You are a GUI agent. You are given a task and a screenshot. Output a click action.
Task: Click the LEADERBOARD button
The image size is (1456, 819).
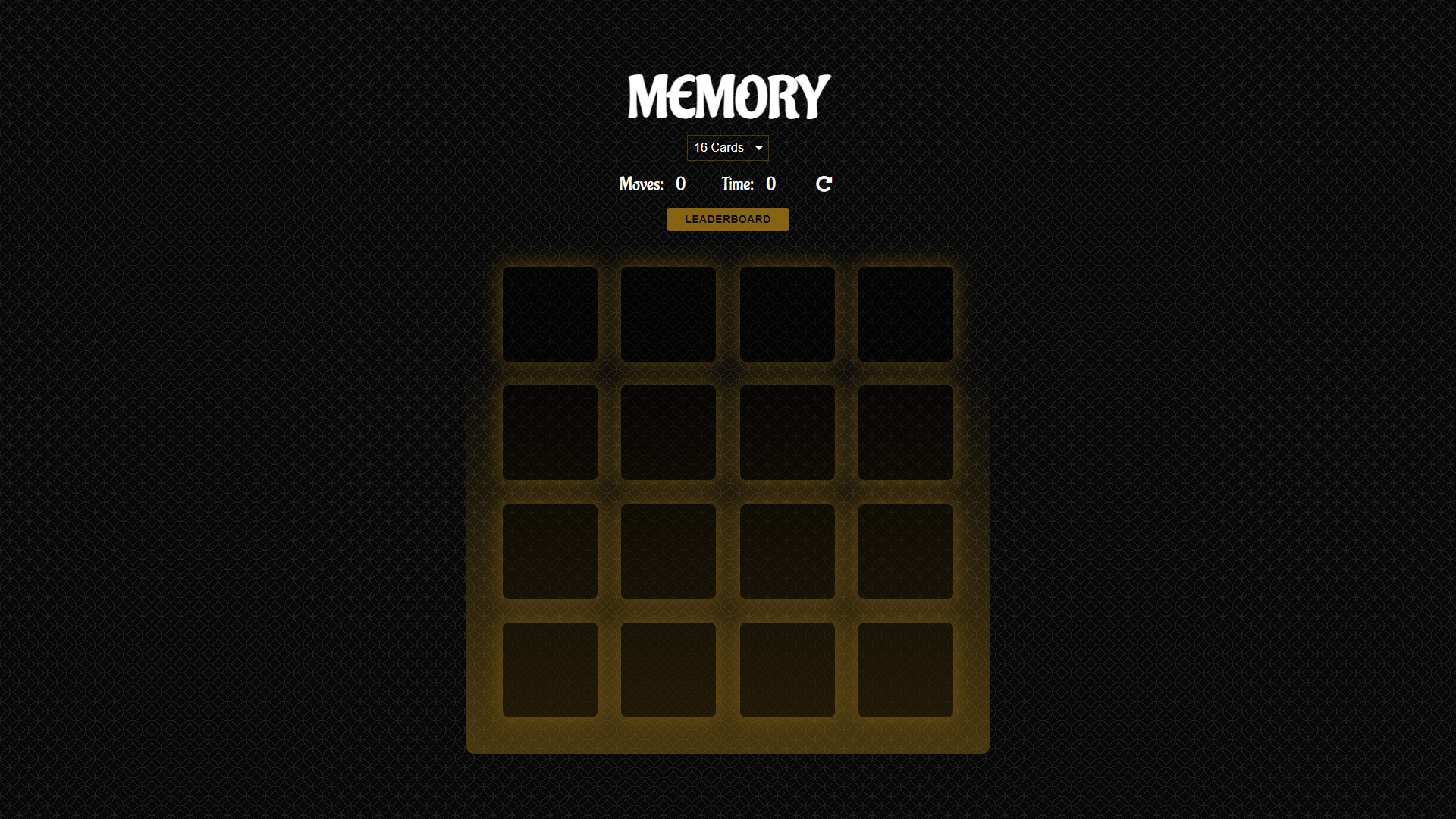[x=727, y=219]
